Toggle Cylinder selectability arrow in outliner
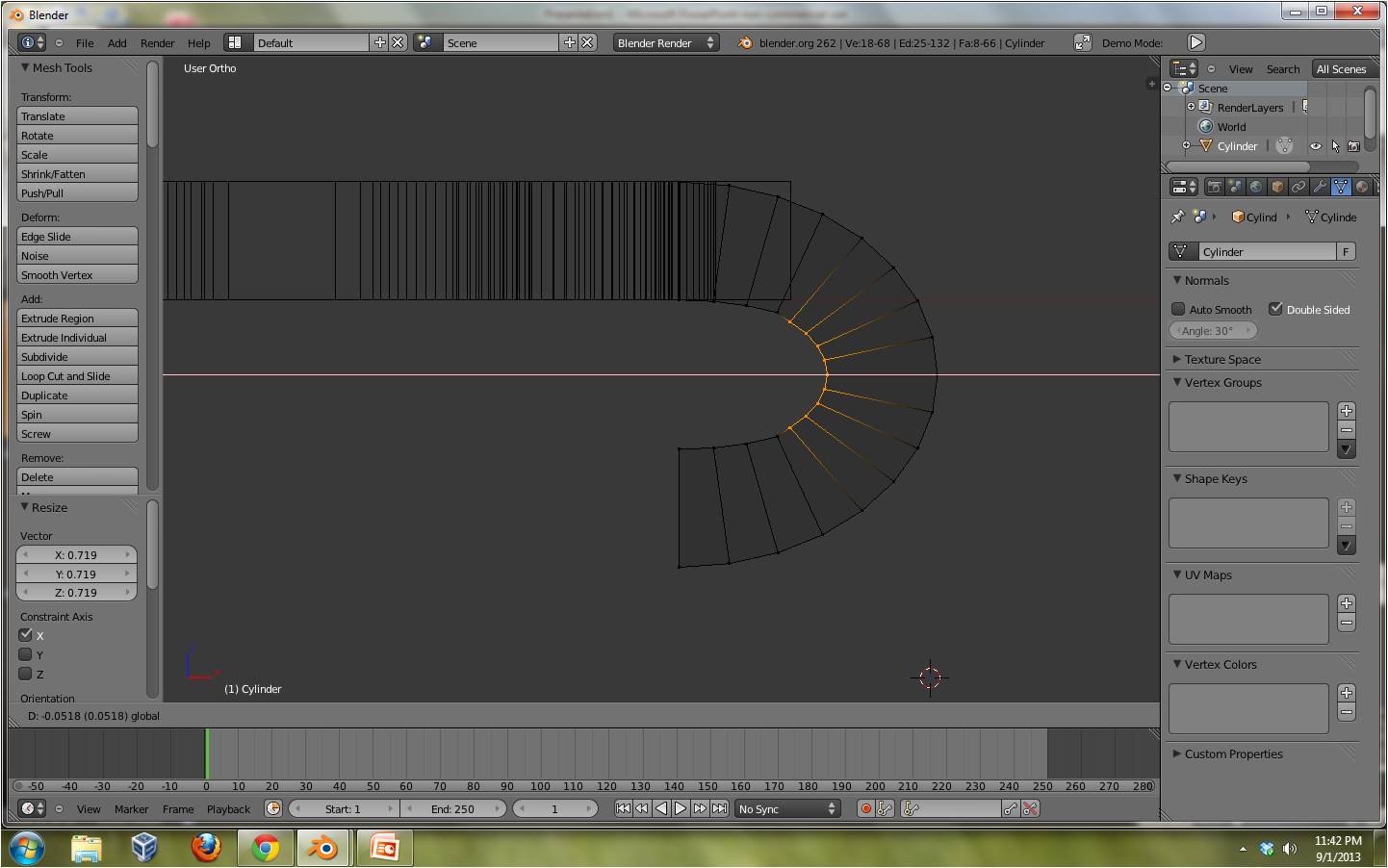The width and height of the screenshot is (1388, 868). (1335, 146)
